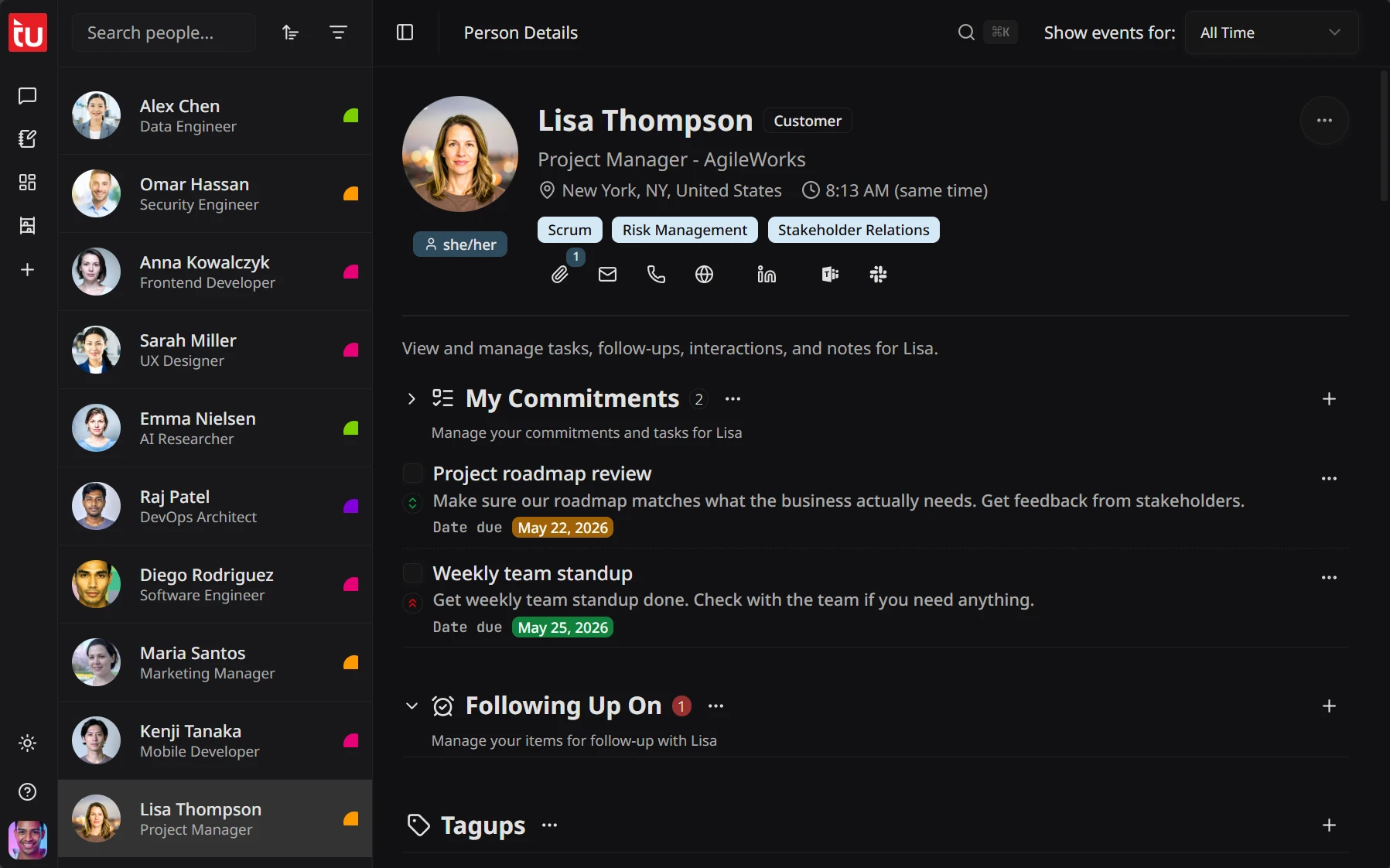Open the person options three-dot button

[x=1324, y=121]
